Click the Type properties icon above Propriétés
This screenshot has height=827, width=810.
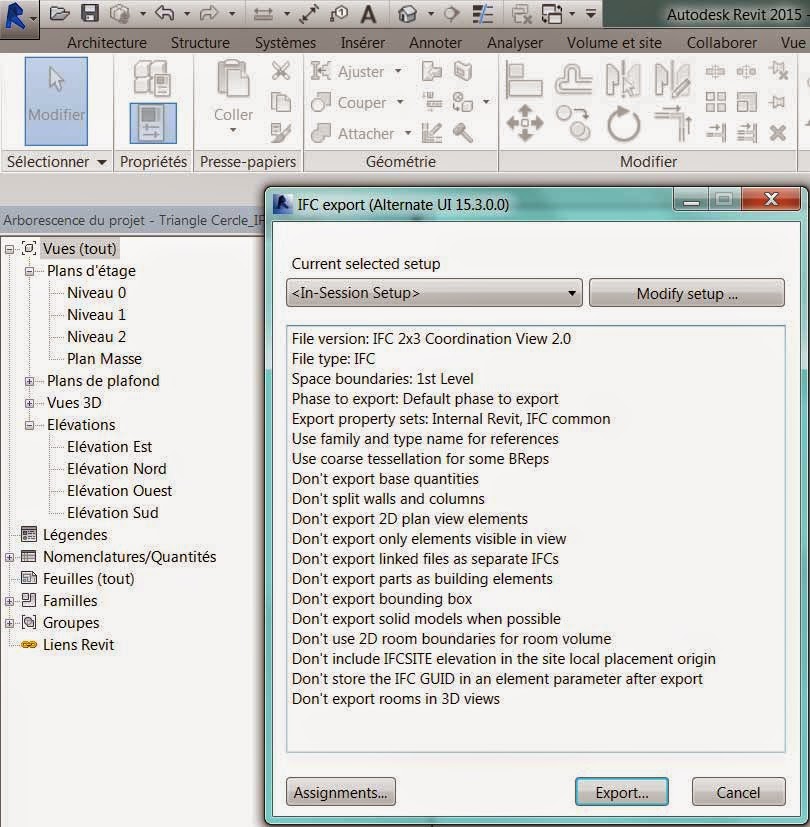(152, 78)
